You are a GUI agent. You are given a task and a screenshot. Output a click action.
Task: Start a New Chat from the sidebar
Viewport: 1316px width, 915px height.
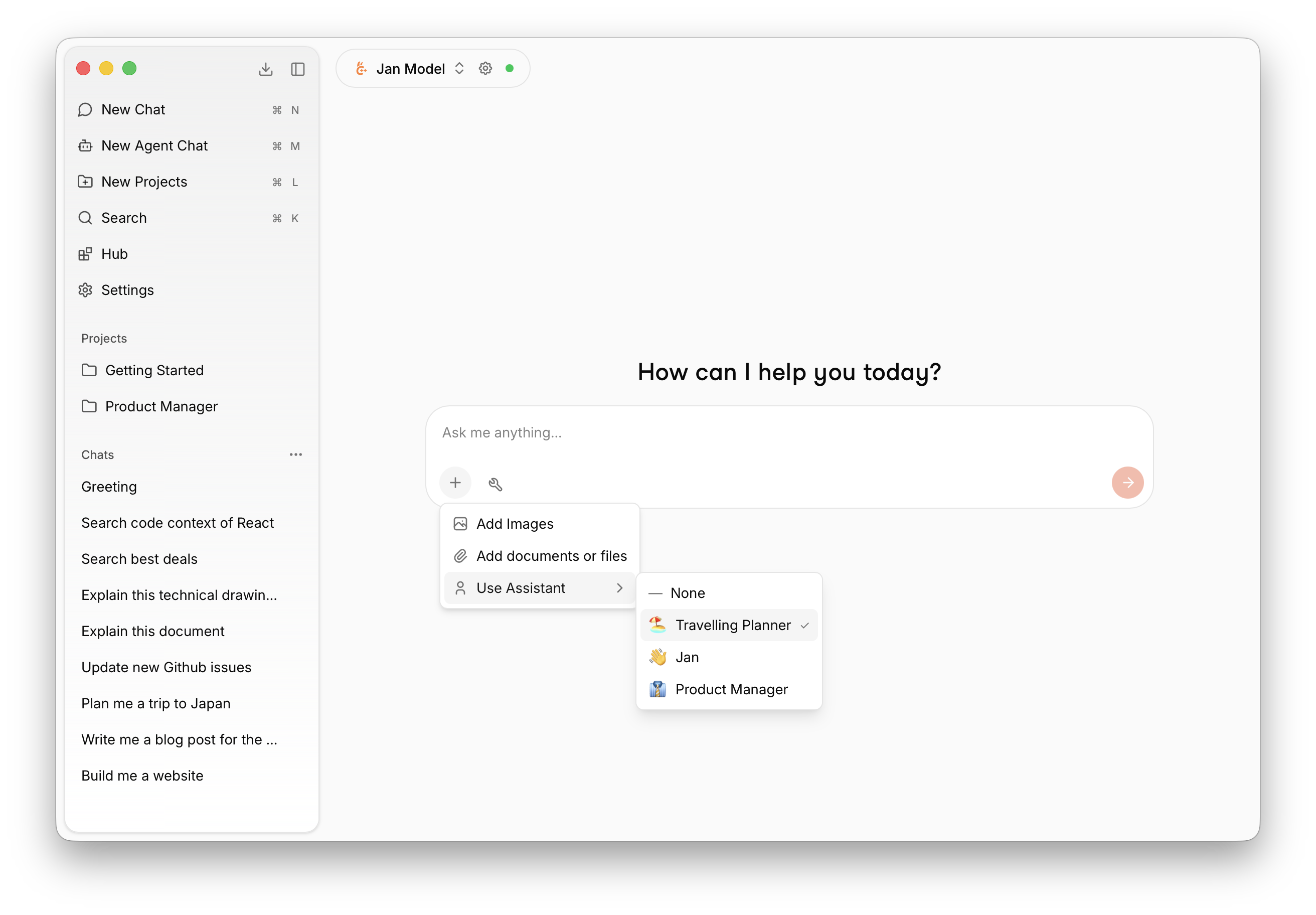coord(133,109)
